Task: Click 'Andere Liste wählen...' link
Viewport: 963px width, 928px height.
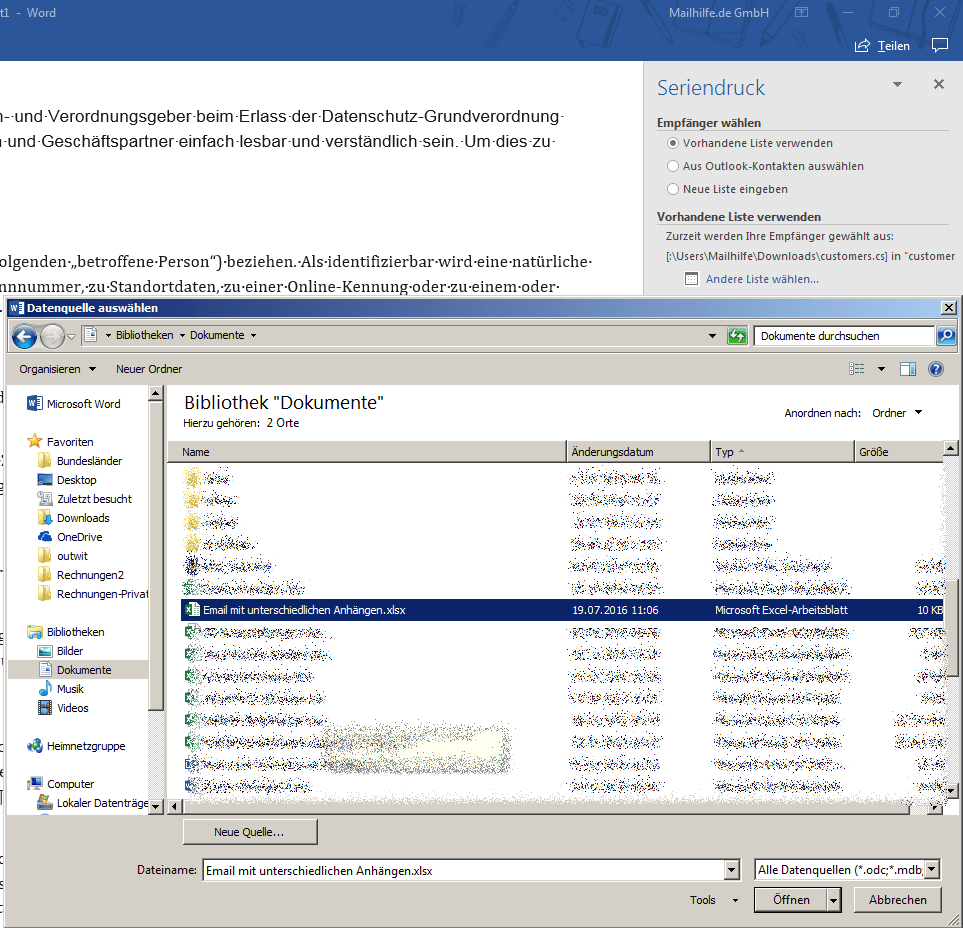Action: (762, 279)
